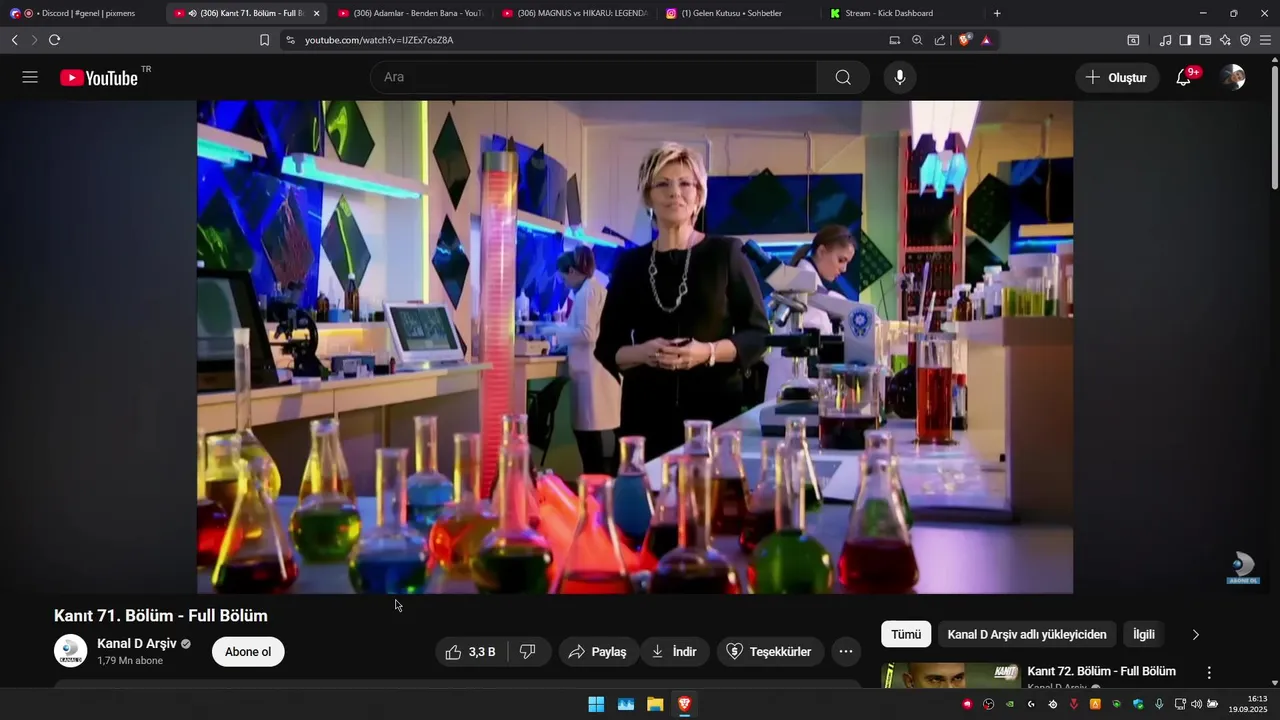This screenshot has width=1280, height=720.
Task: Share this page from the address bar
Action: pos(940,40)
